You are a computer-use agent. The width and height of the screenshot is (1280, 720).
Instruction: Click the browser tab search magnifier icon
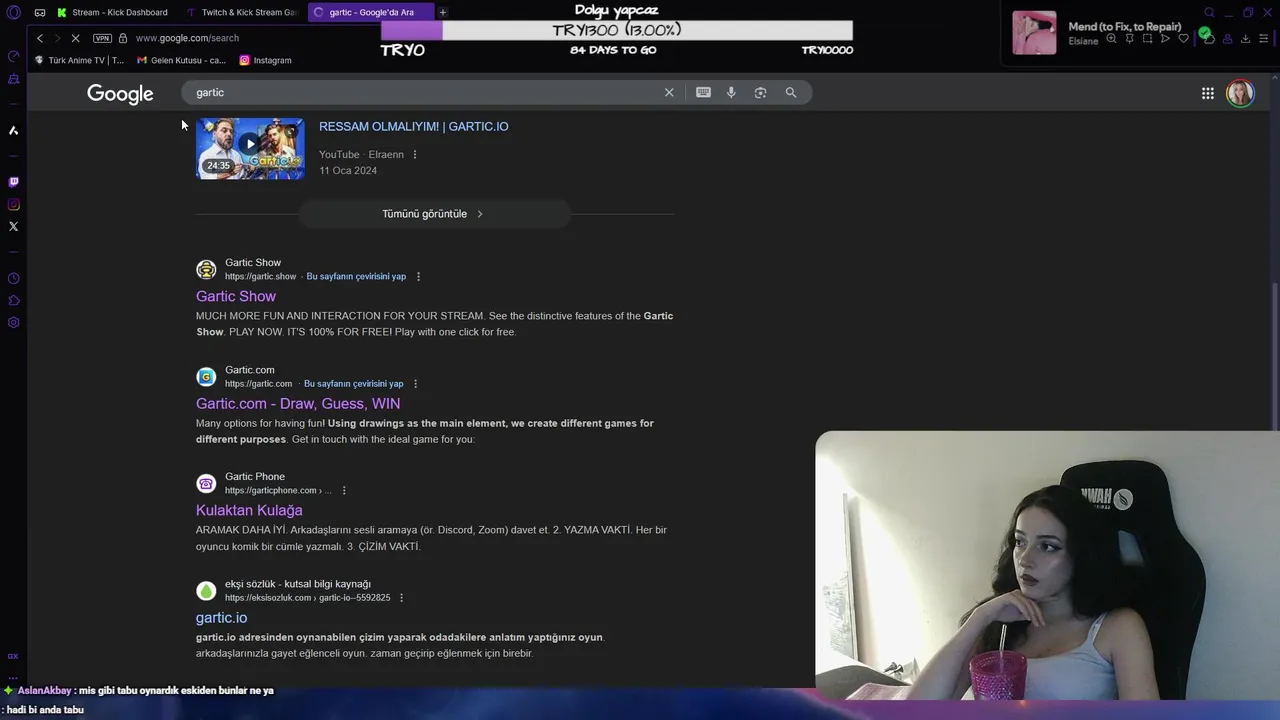coord(1209,13)
